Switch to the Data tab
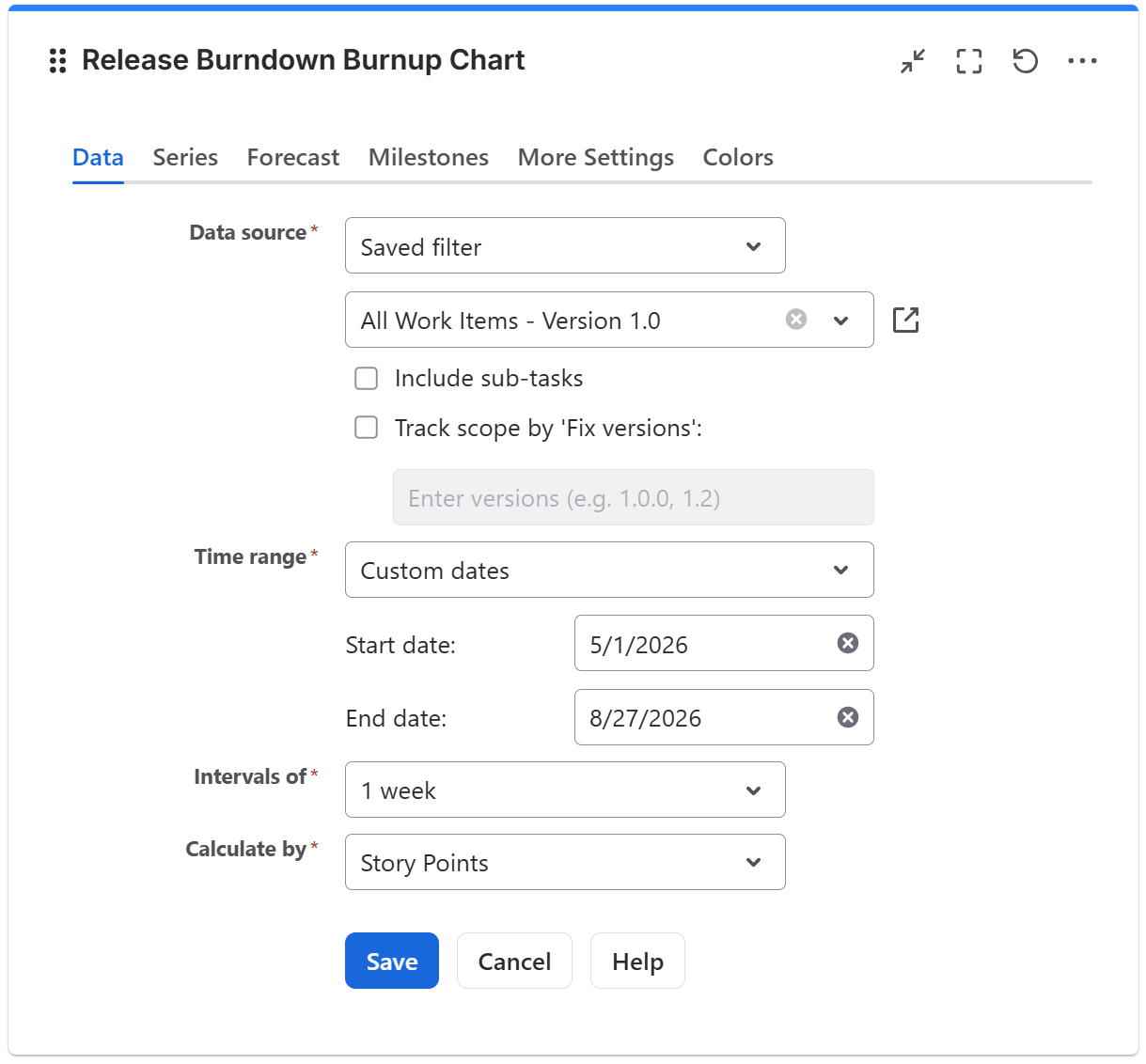Viewport: 1146px width, 1064px height. [x=98, y=157]
